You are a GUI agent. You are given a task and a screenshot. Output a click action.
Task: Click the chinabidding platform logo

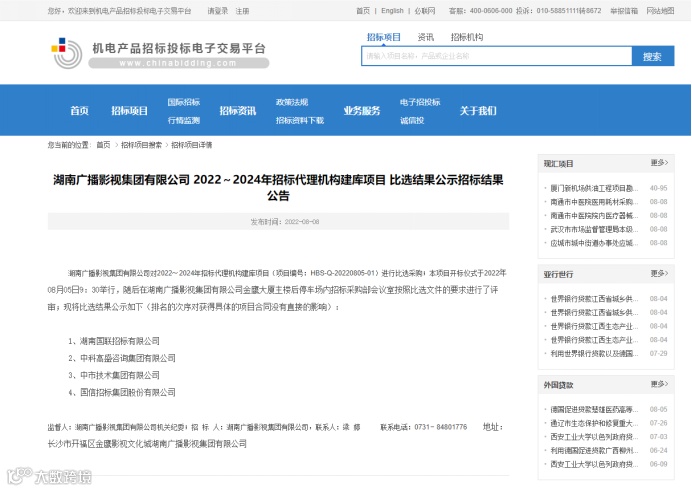click(x=160, y=53)
